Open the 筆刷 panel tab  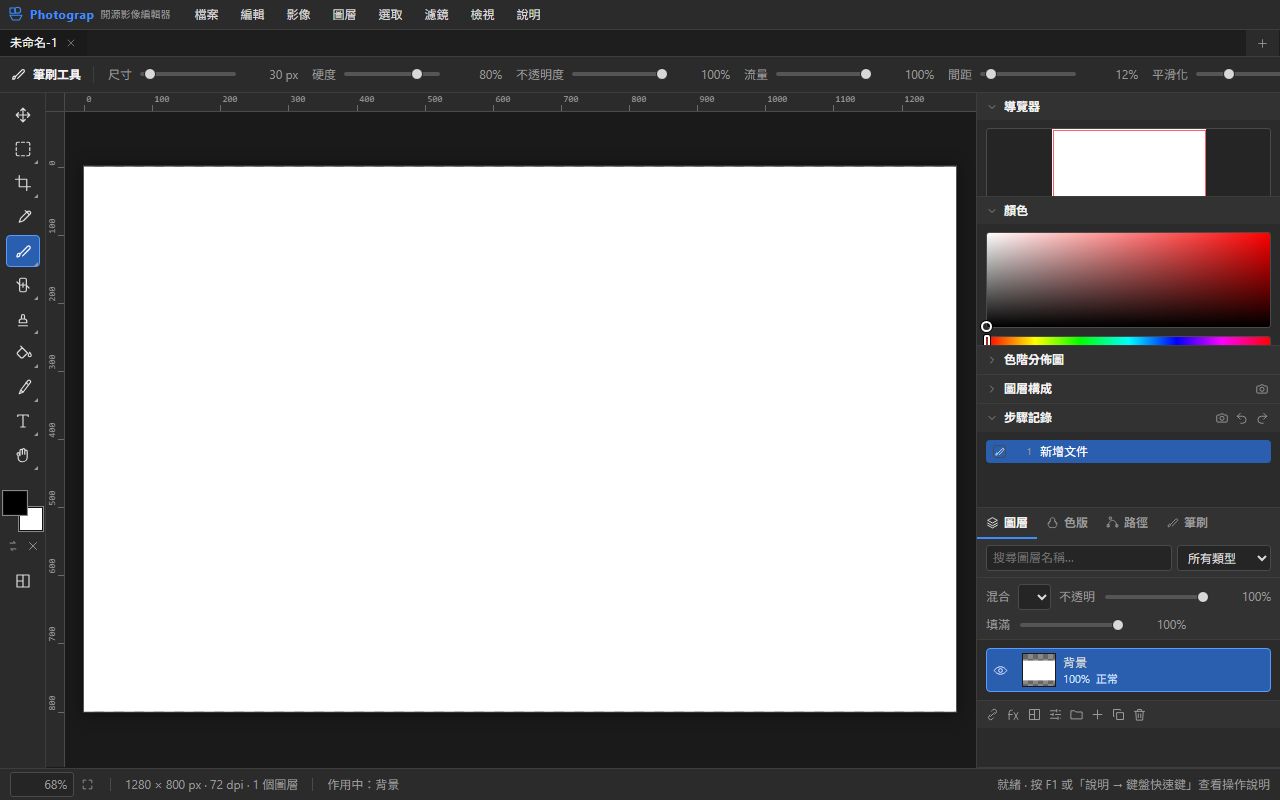pyautogui.click(x=1187, y=523)
